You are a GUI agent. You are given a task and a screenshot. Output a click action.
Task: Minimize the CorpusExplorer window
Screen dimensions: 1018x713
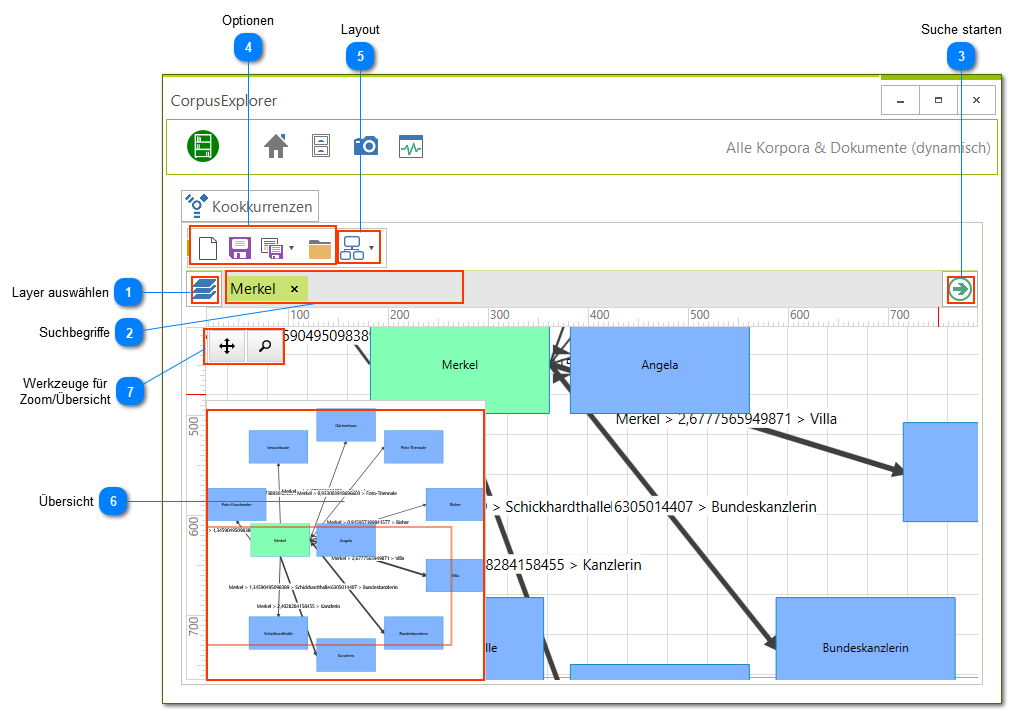point(900,100)
